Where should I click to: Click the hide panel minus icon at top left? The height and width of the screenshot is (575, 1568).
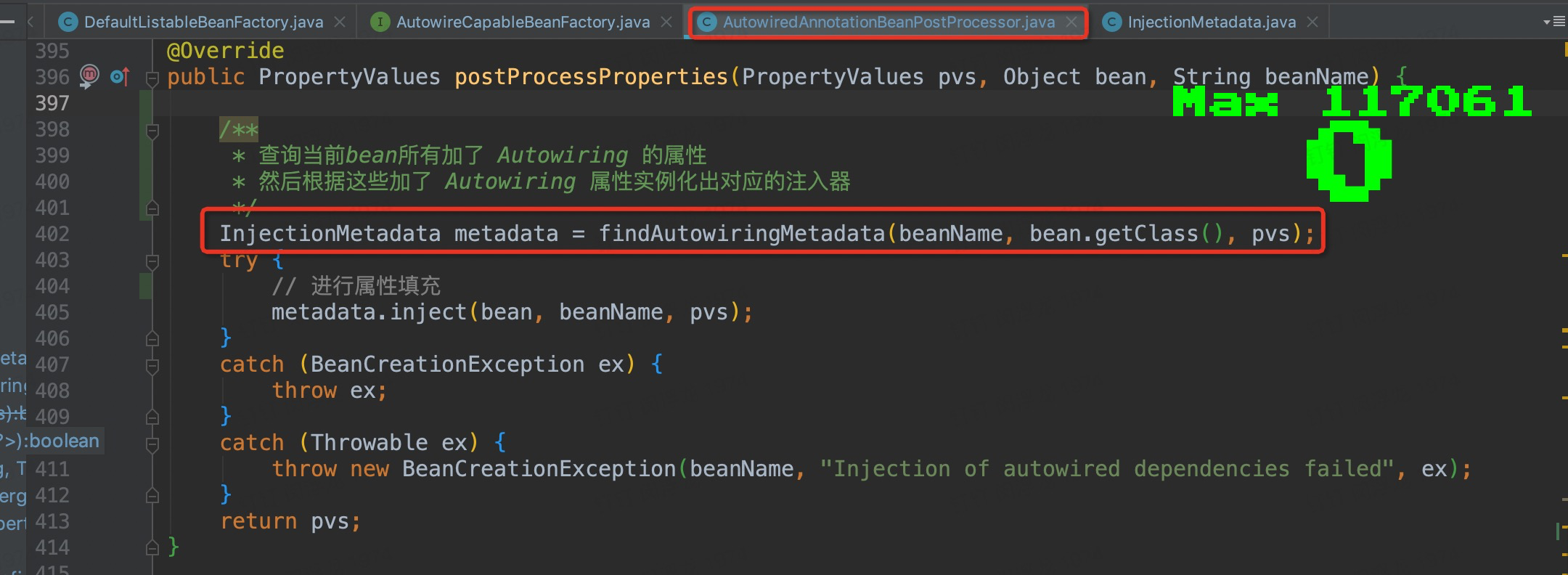point(8,23)
